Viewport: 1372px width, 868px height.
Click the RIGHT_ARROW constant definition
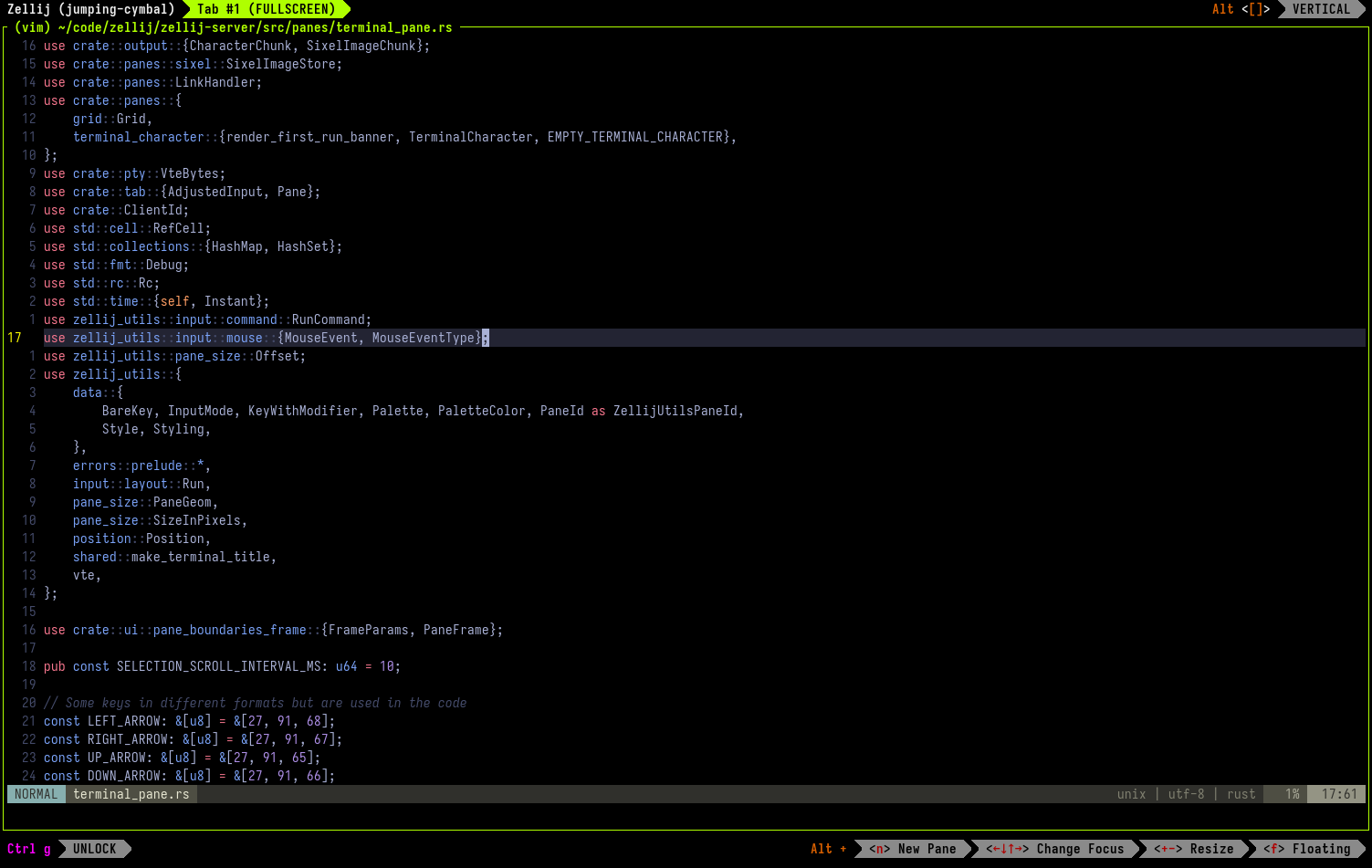tap(194, 739)
